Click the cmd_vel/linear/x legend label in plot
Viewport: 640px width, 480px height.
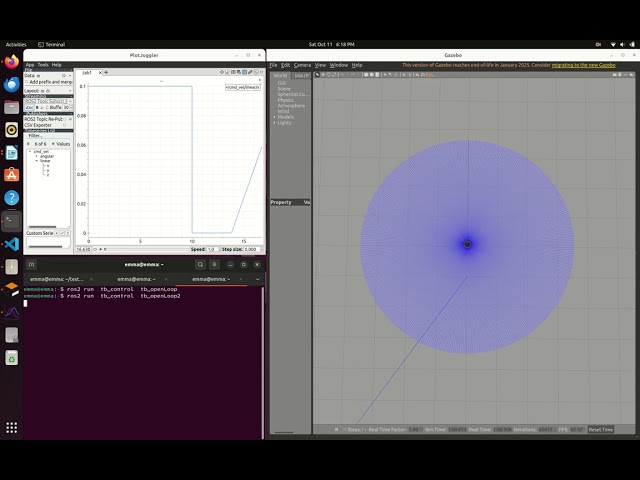[x=243, y=87]
